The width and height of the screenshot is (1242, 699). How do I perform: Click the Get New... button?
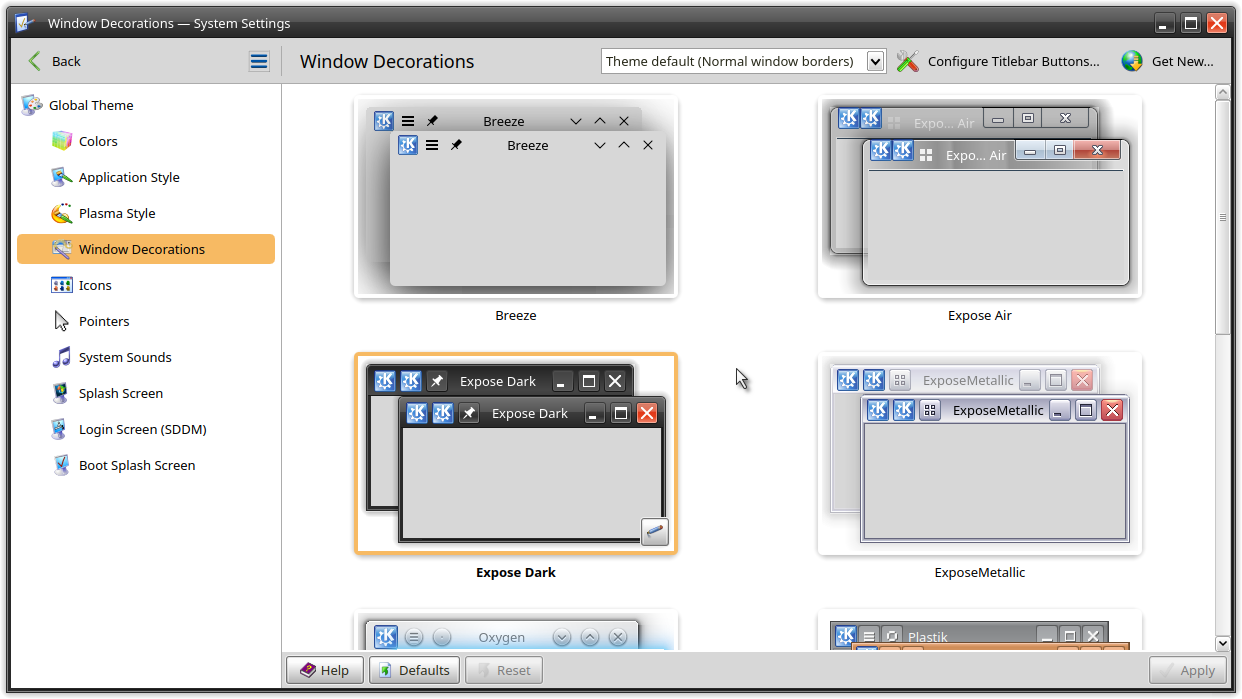pyautogui.click(x=1168, y=61)
